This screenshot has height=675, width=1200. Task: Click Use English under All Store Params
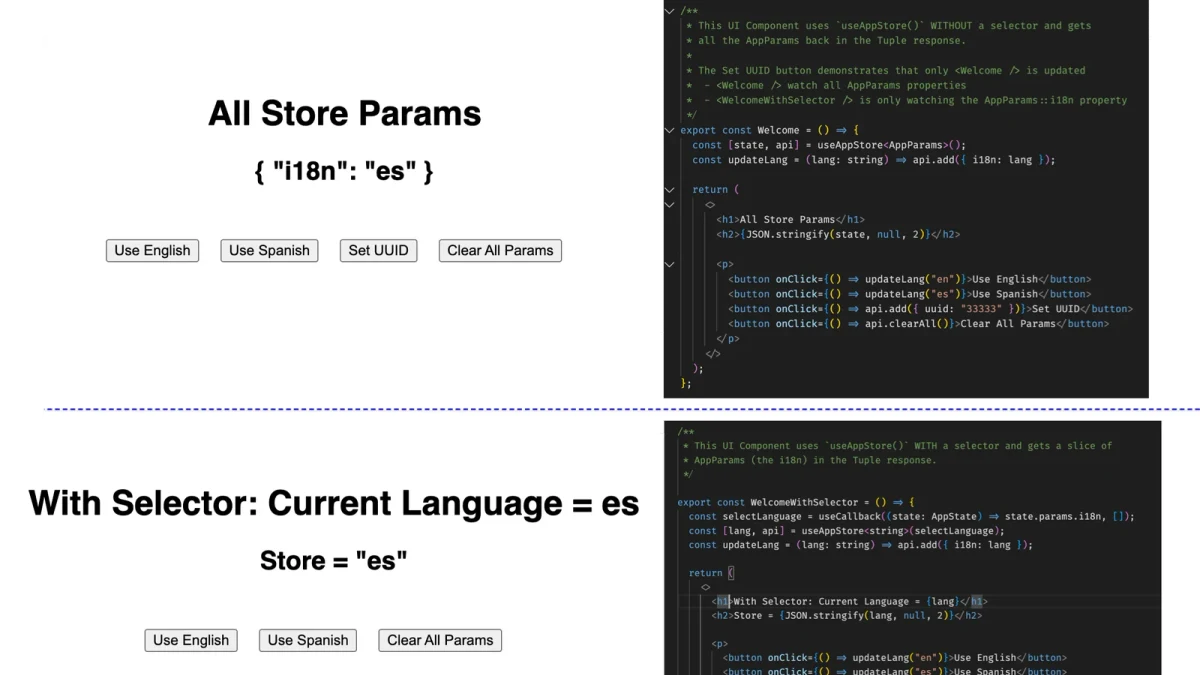click(x=152, y=250)
